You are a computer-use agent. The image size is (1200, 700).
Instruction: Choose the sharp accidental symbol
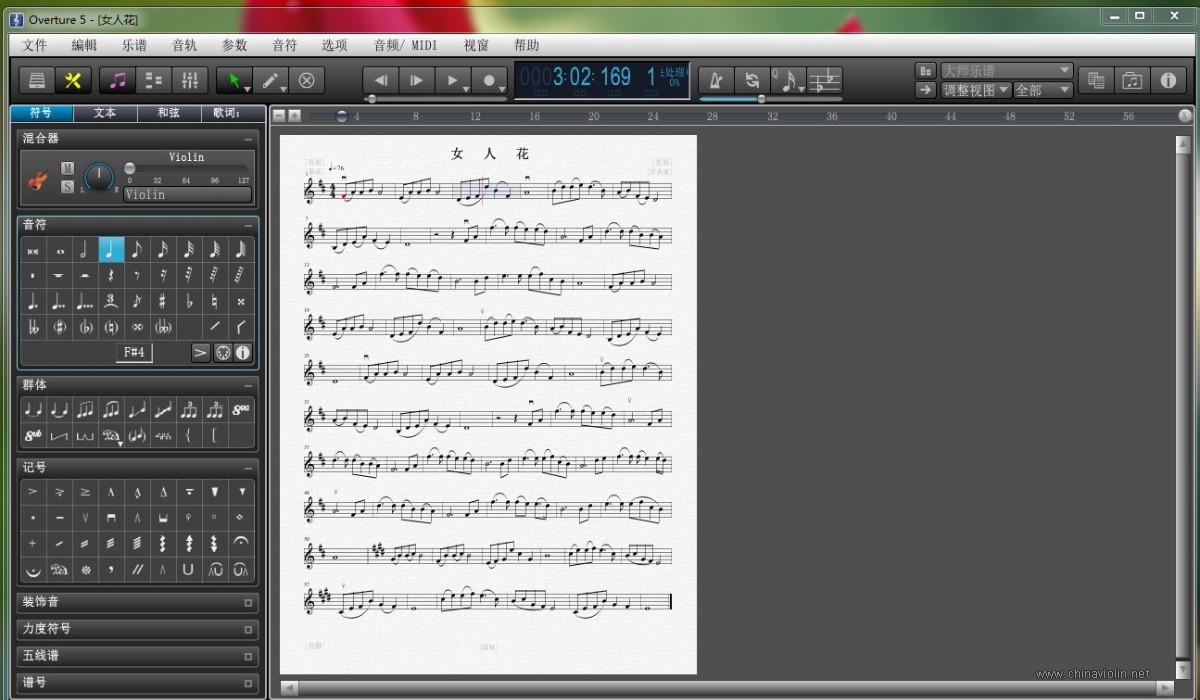[x=163, y=301]
